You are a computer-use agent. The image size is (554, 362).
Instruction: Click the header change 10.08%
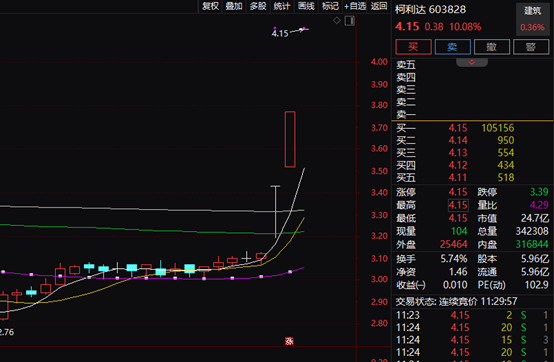click(x=465, y=27)
